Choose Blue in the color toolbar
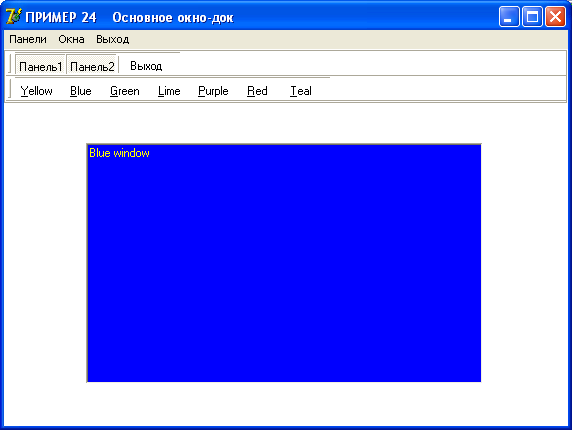 pyautogui.click(x=81, y=91)
